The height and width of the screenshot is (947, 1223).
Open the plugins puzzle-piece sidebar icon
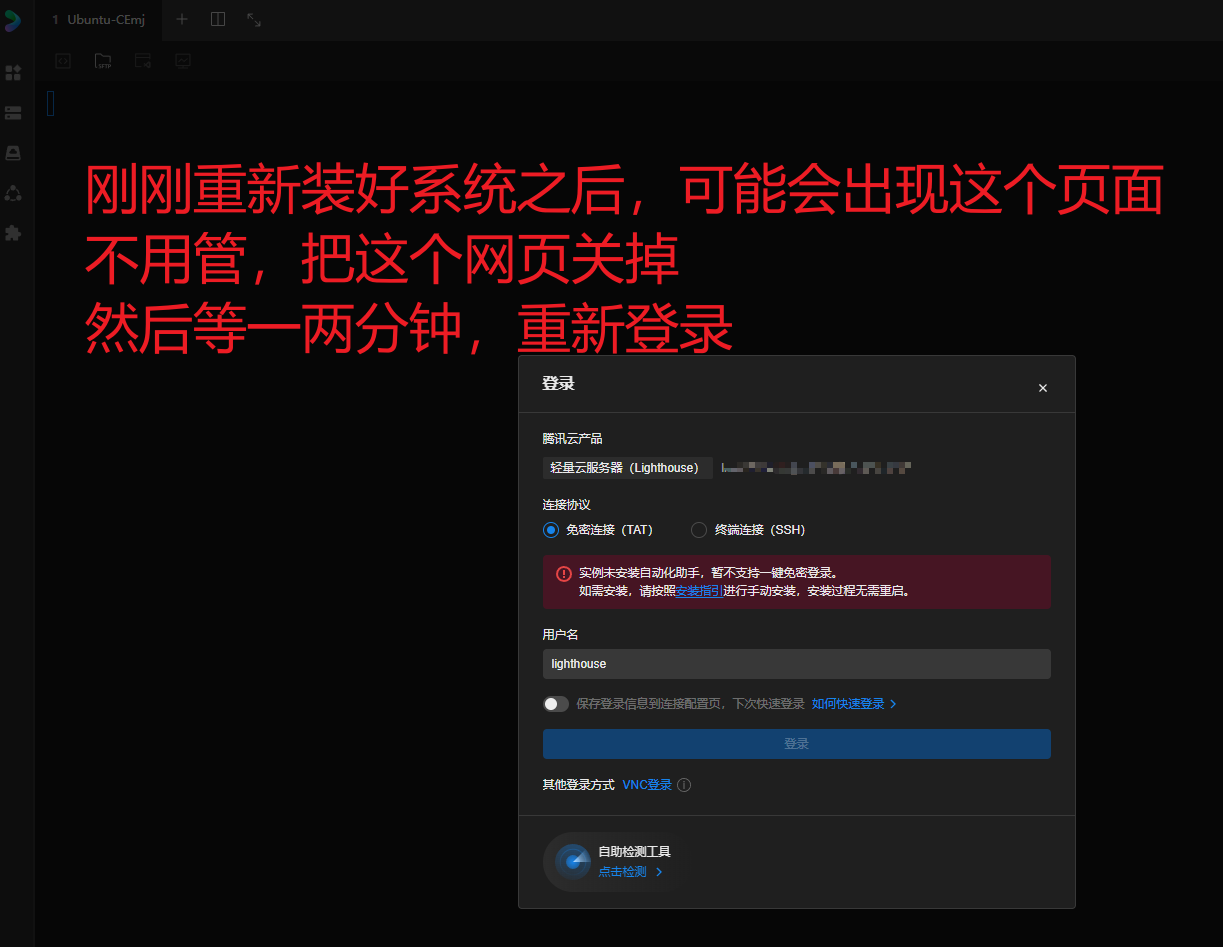point(13,233)
